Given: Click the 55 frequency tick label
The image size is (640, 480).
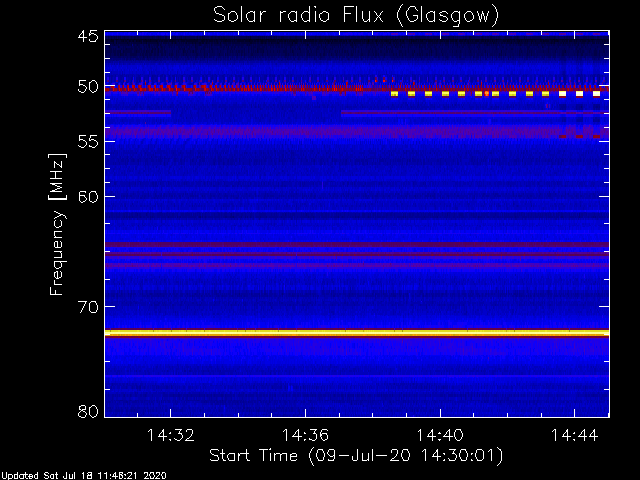Looking at the screenshot, I should (x=88, y=141).
